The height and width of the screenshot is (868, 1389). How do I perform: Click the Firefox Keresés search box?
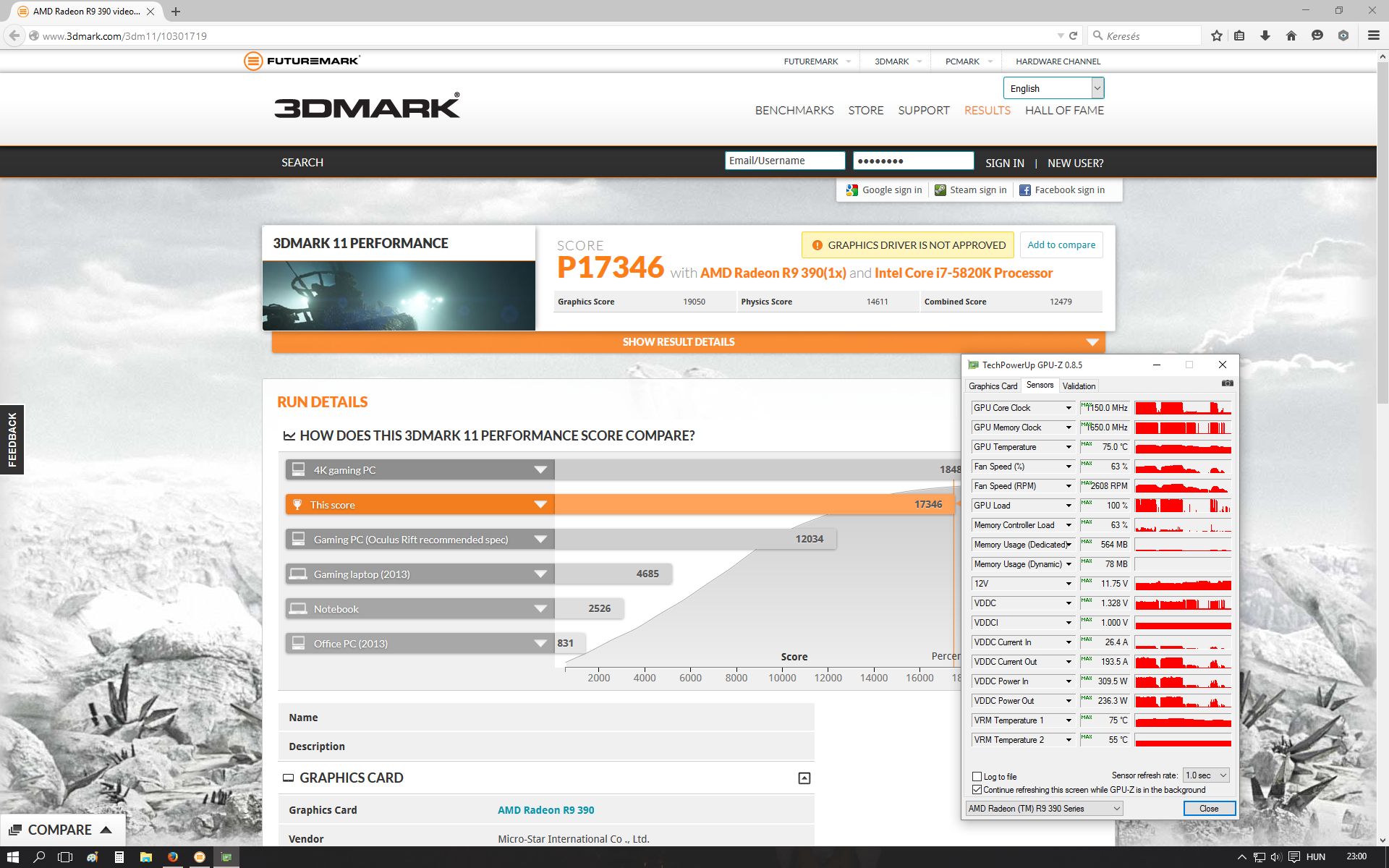point(1145,35)
